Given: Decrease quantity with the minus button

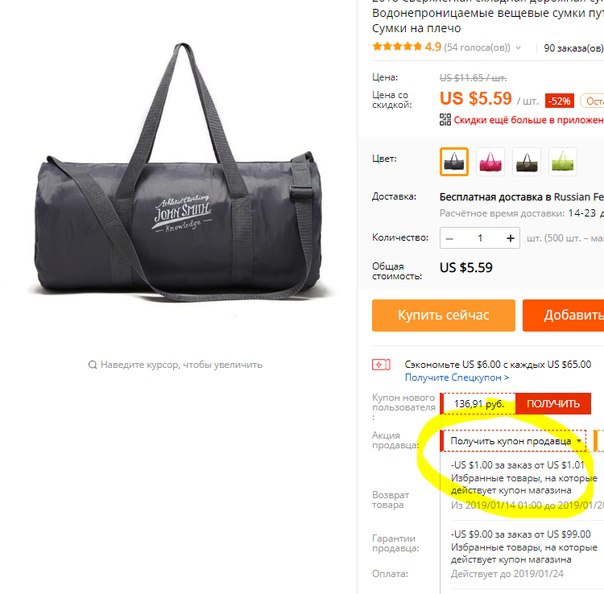Looking at the screenshot, I should (449, 238).
